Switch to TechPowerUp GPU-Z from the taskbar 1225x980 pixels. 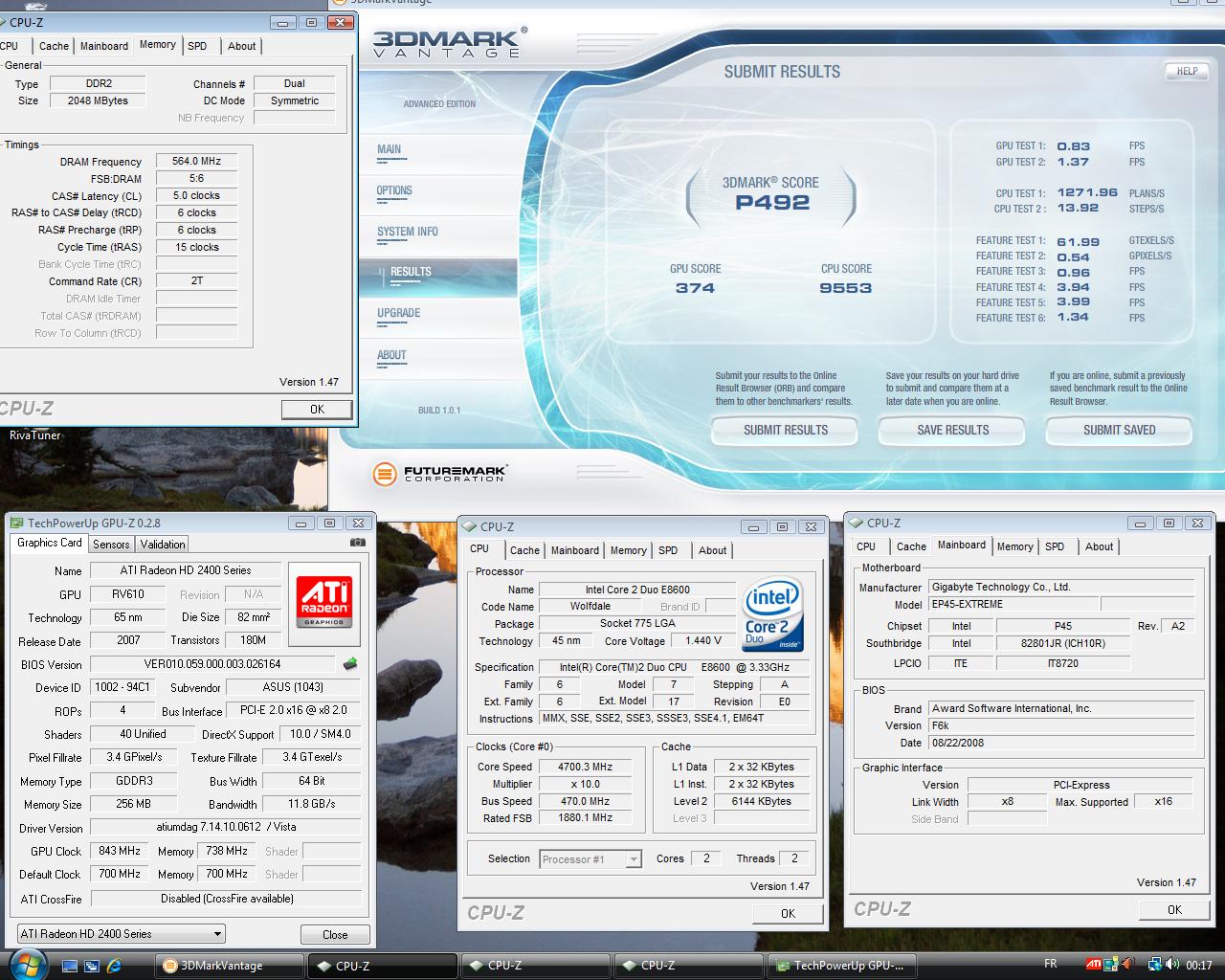843,966
